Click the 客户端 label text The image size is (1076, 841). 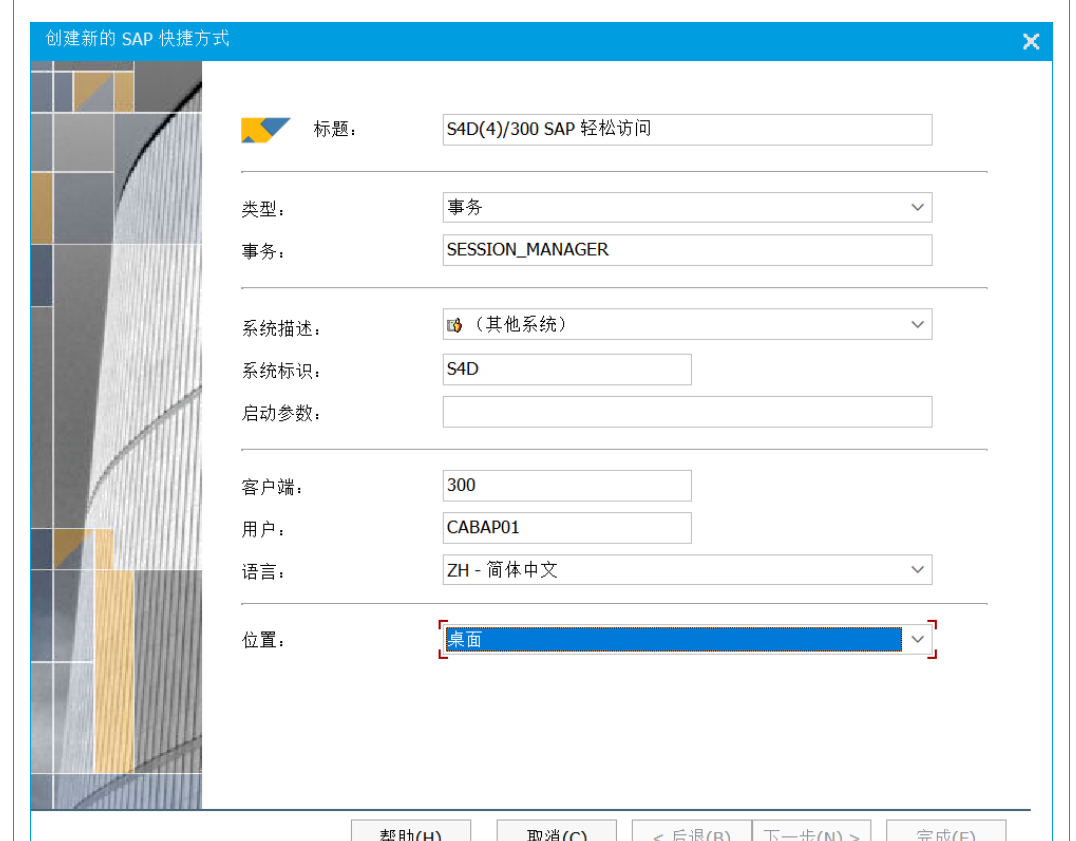(x=272, y=488)
